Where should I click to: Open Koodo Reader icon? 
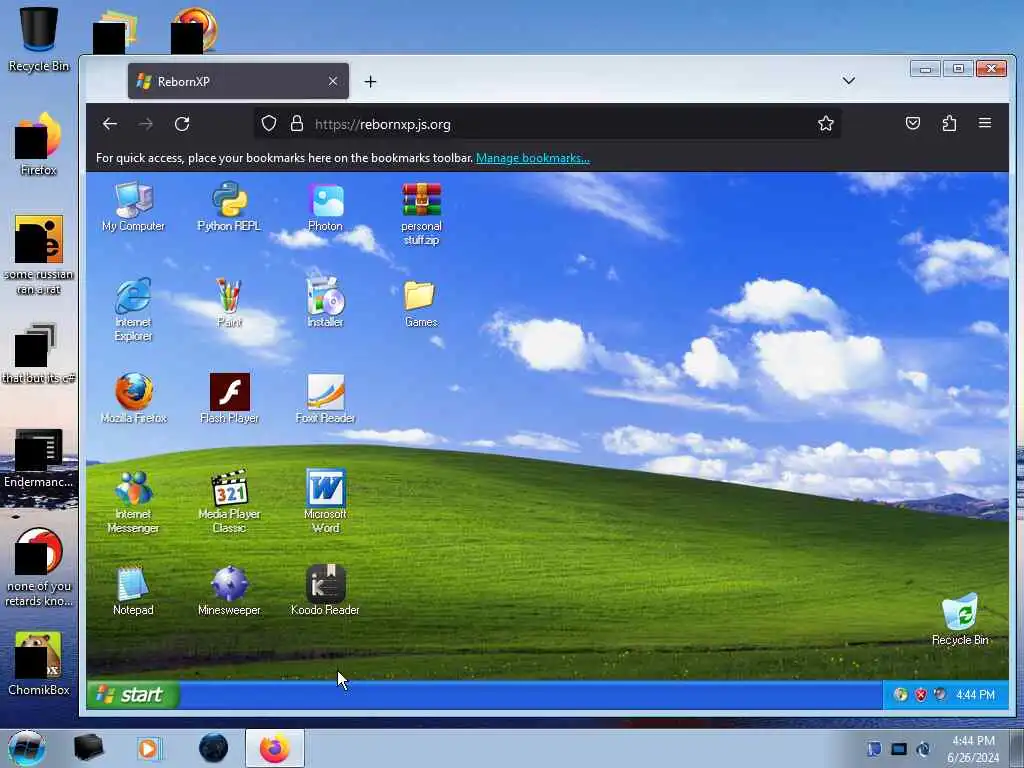tap(325, 590)
